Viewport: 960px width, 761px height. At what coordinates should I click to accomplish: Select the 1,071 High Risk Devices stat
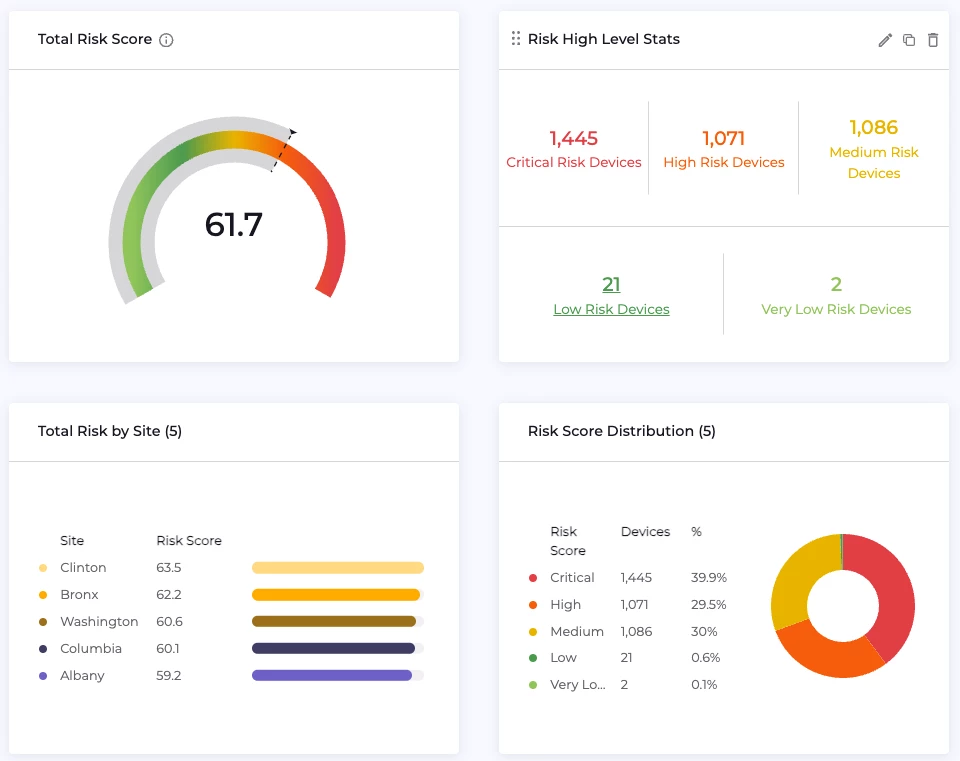click(x=723, y=139)
